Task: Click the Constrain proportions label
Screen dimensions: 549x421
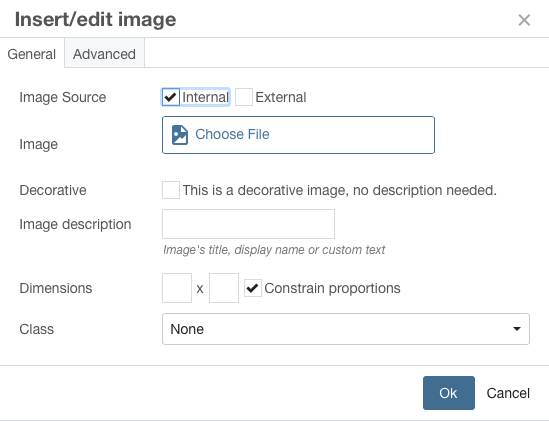Action: (332, 288)
